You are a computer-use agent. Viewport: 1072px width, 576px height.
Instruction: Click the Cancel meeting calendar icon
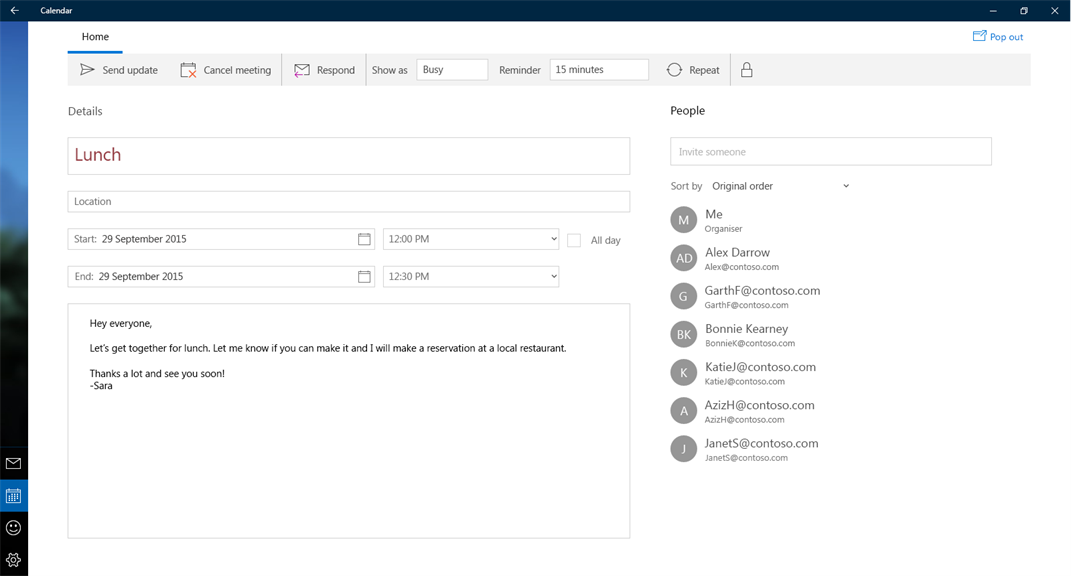click(188, 70)
